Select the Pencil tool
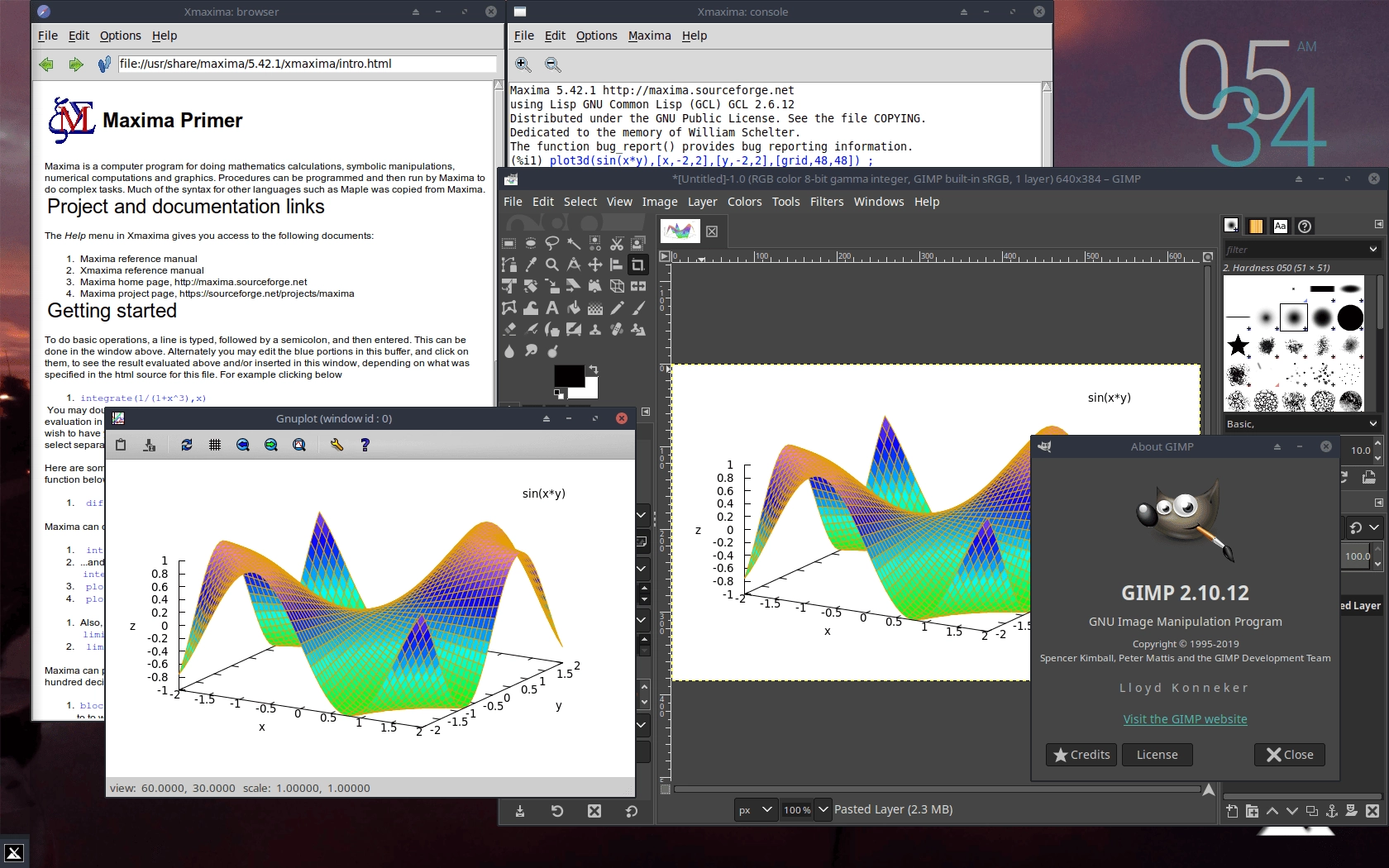This screenshot has width=1389, height=868. (x=617, y=308)
